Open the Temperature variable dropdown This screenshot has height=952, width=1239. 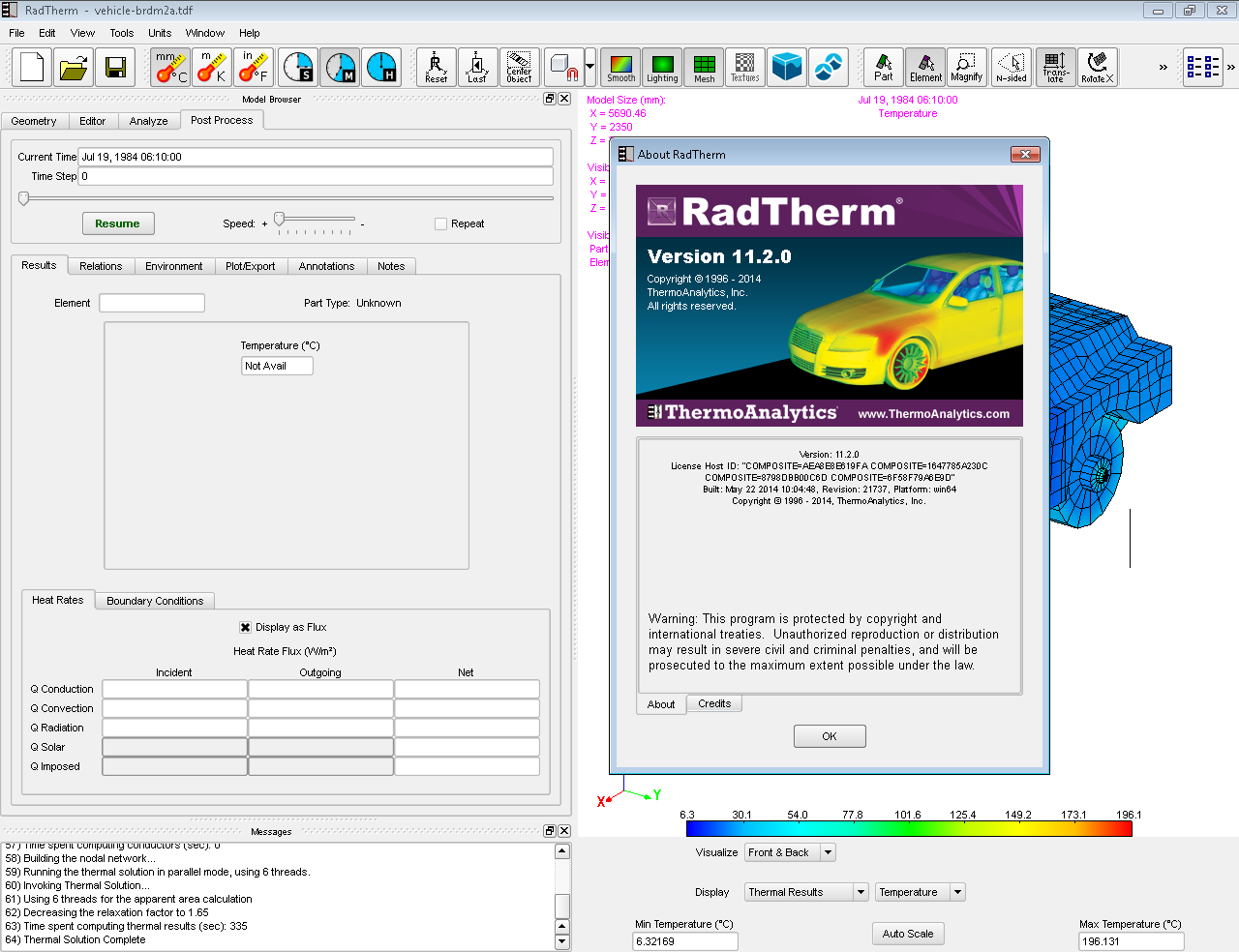point(957,892)
